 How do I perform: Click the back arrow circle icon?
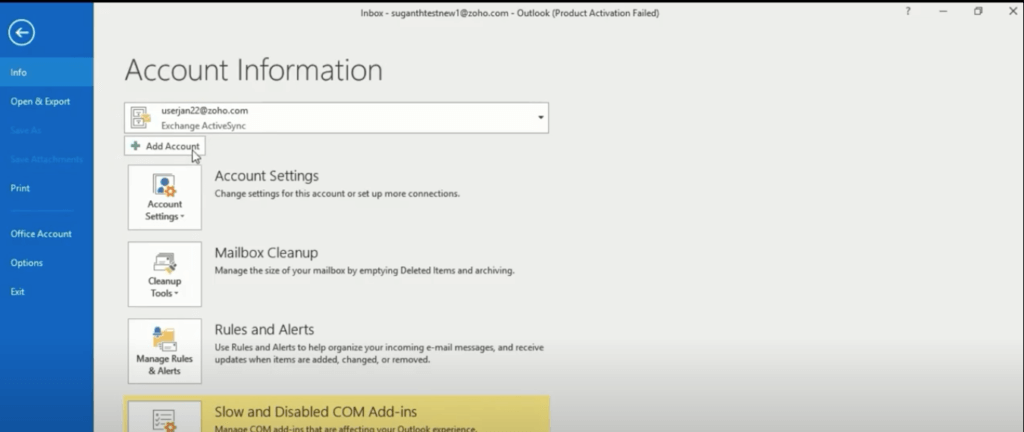(22, 33)
